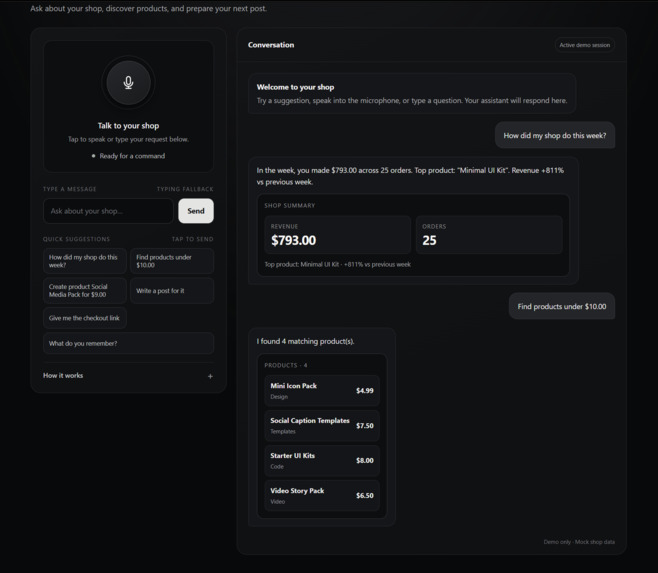Click the $6.50 price
The height and width of the screenshot is (573, 658).
[x=365, y=495]
